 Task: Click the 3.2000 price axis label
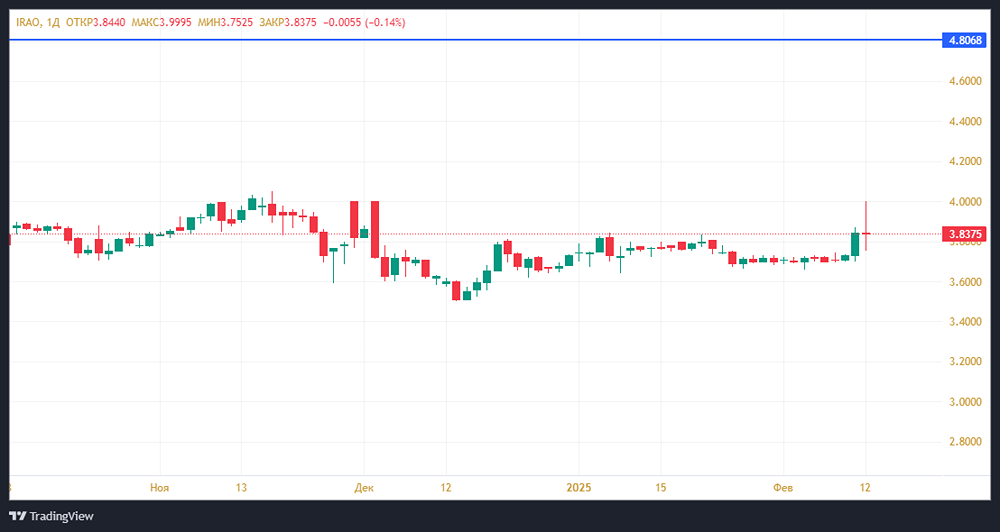[x=965, y=362]
